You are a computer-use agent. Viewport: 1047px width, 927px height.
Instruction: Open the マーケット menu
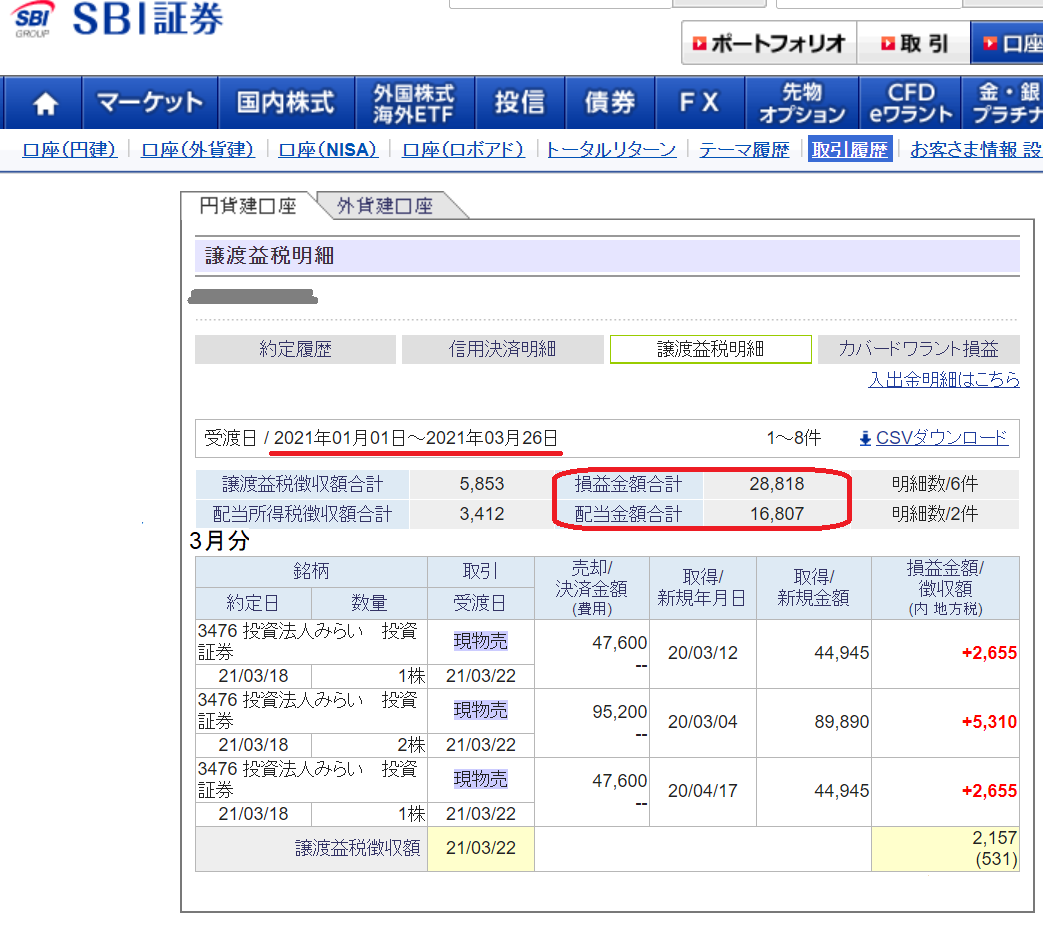click(150, 103)
